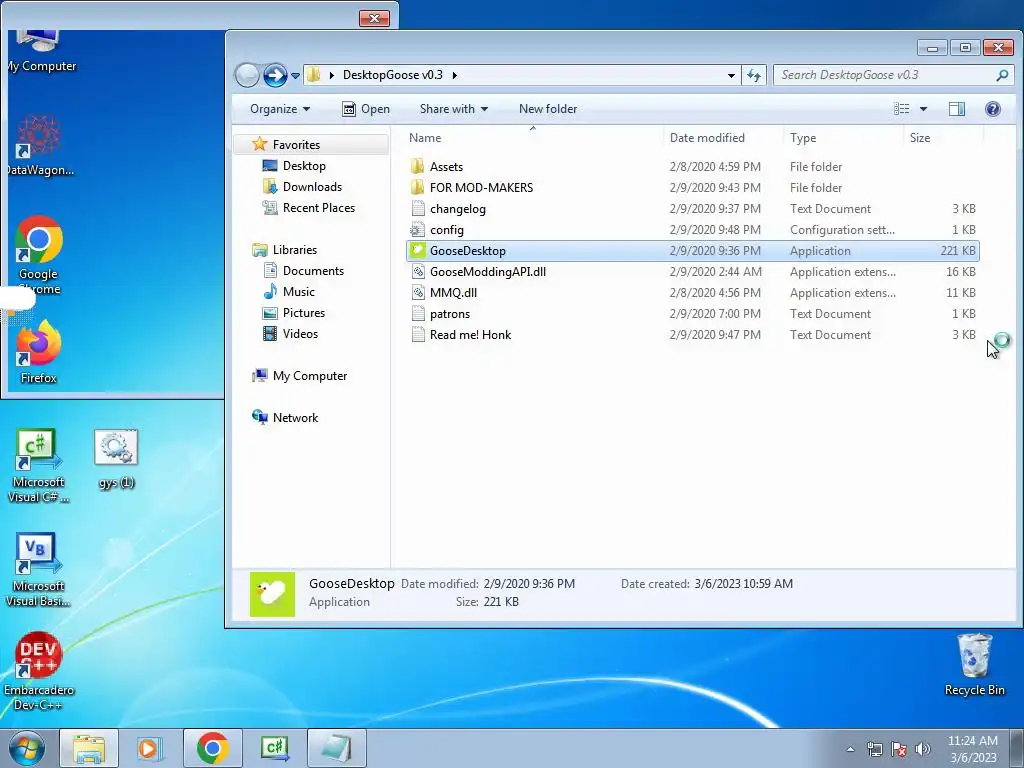Open the Assets folder icon
The image size is (1024, 768).
click(x=417, y=167)
